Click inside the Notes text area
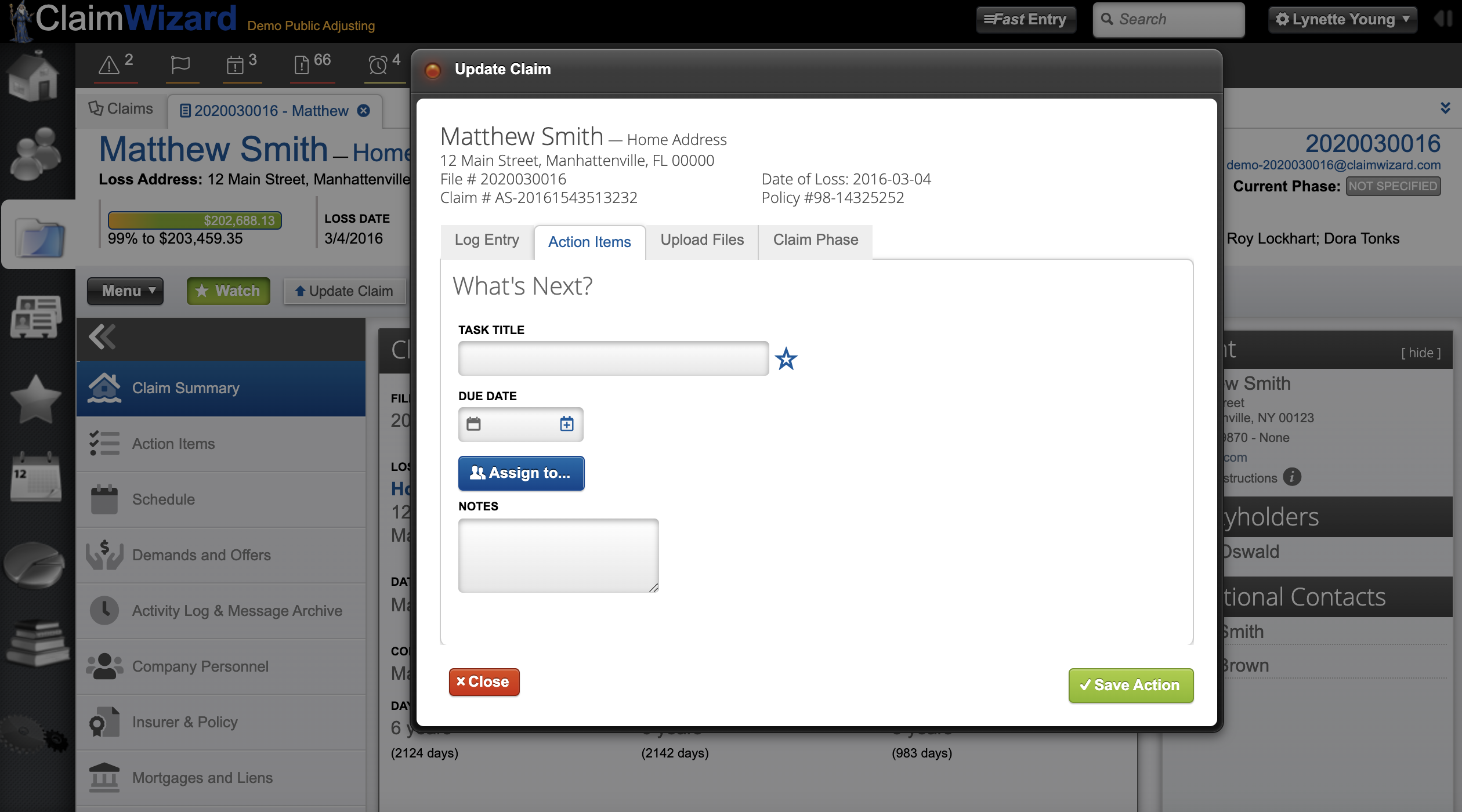This screenshot has width=1462, height=812. point(558,554)
